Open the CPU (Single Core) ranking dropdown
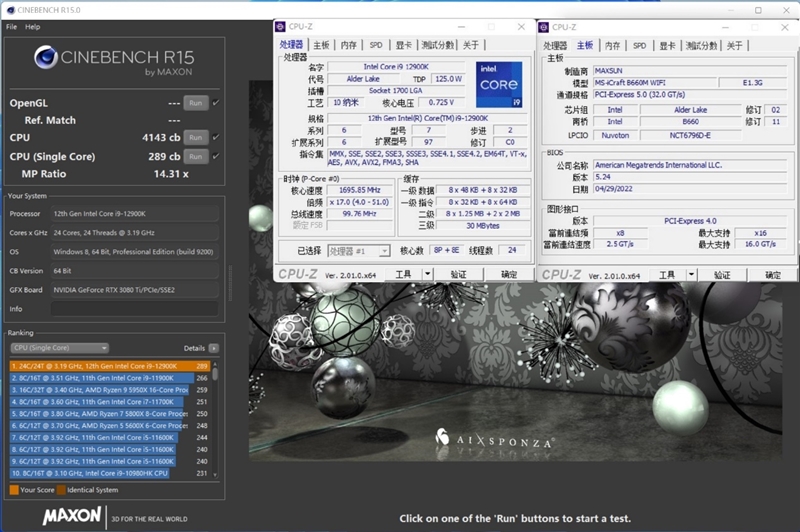The width and height of the screenshot is (800, 532). pyautogui.click(x=59, y=348)
